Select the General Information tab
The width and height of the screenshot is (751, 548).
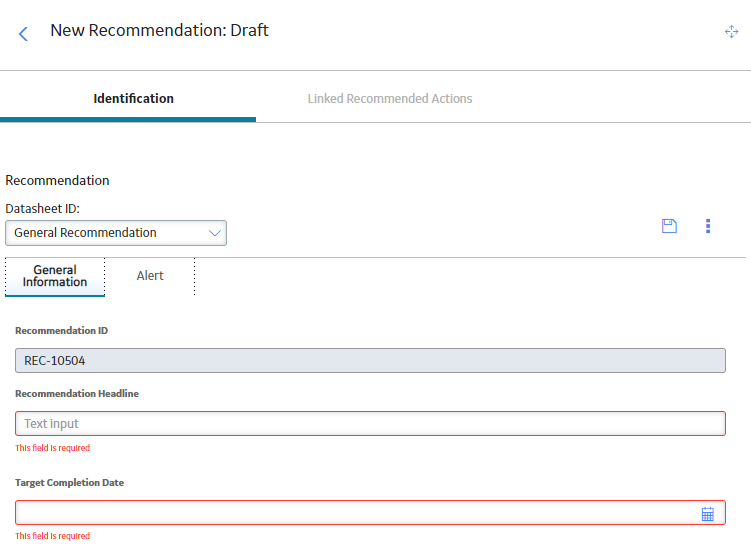point(55,276)
